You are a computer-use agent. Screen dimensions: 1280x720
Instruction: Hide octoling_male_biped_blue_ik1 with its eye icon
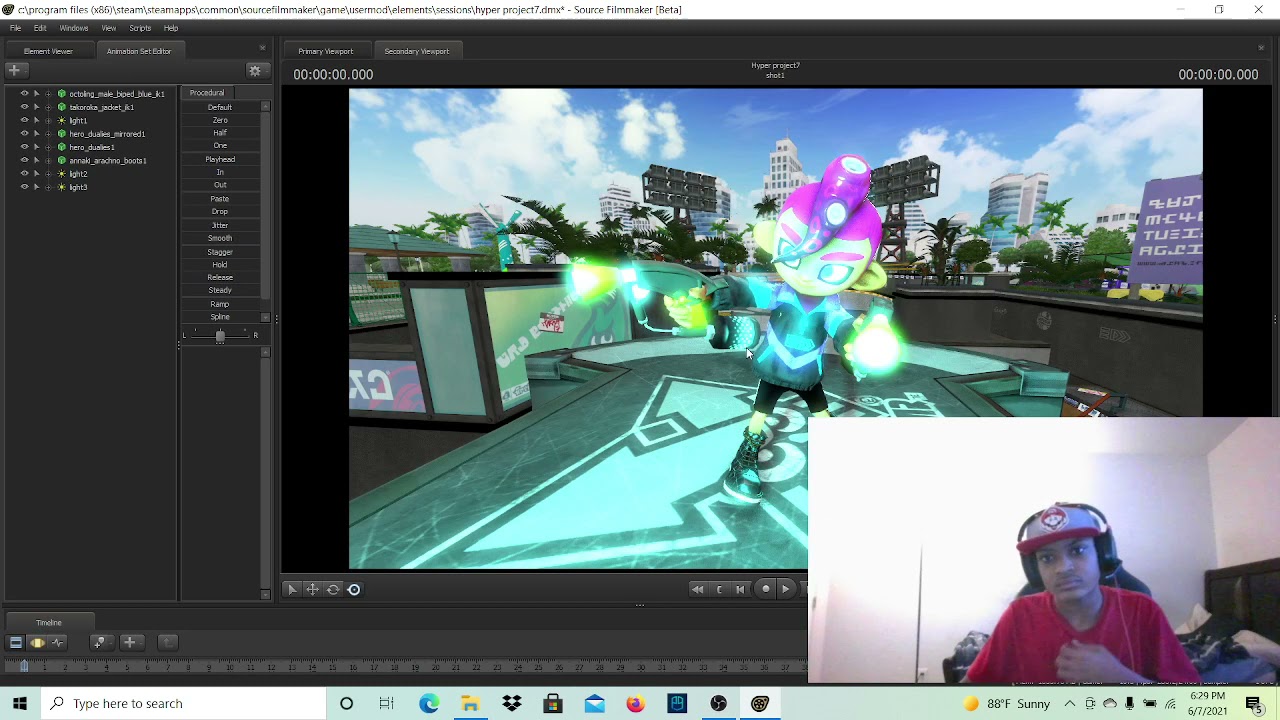[x=25, y=94]
